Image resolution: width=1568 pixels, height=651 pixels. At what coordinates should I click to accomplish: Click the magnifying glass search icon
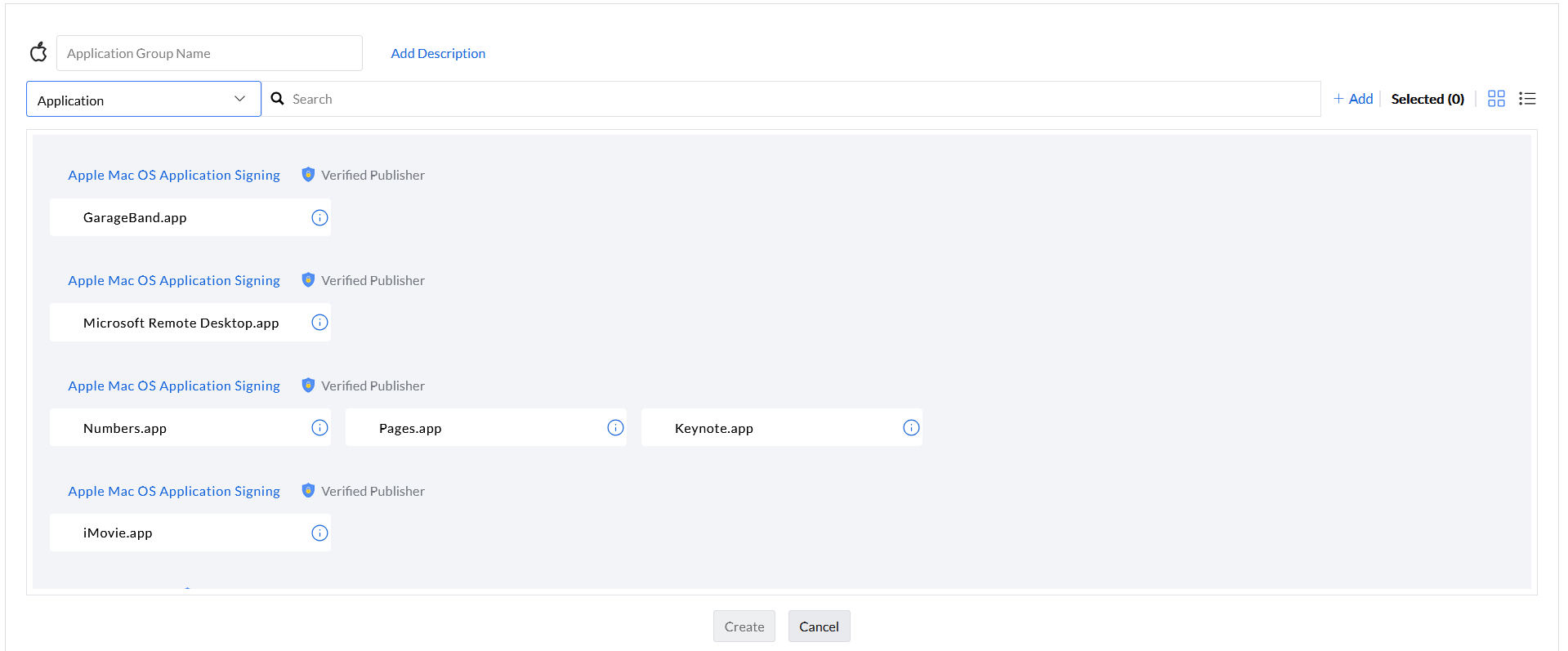click(278, 99)
